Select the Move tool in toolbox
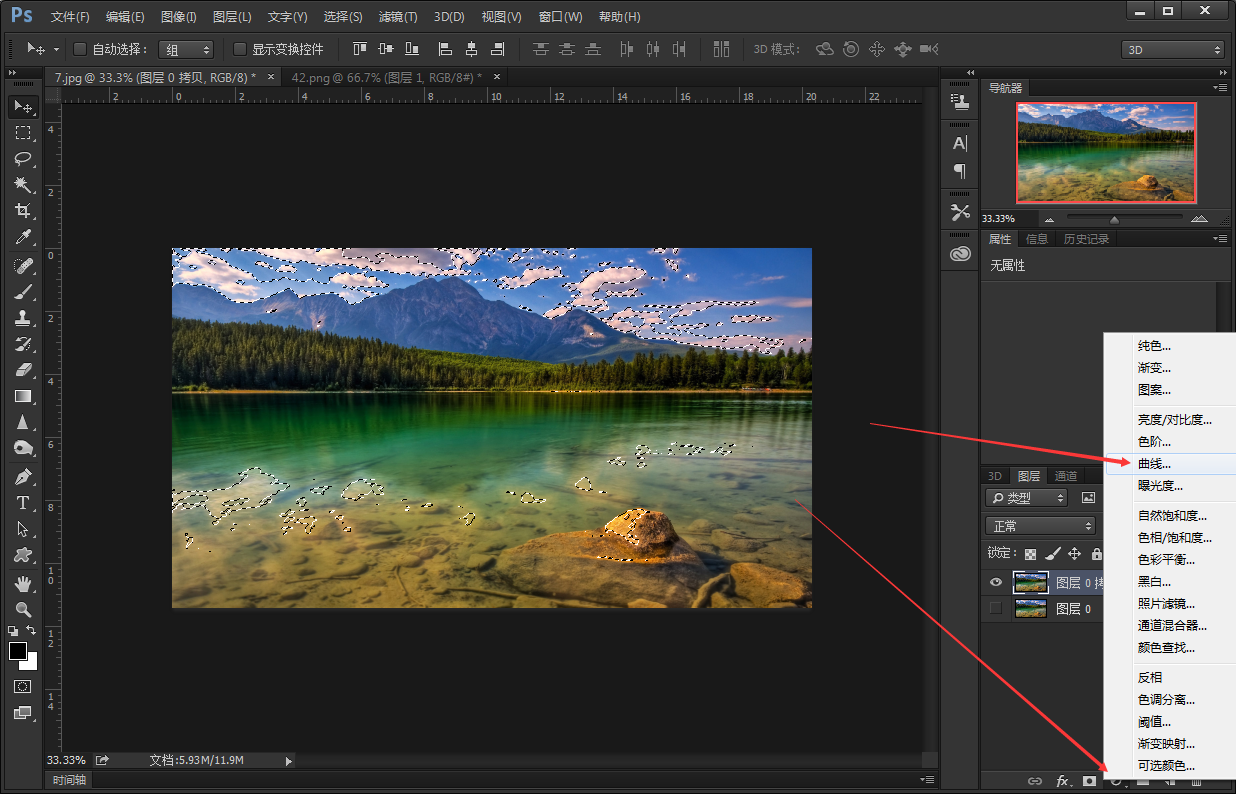Screen dimensions: 1236x794 pyautogui.click(x=23, y=106)
